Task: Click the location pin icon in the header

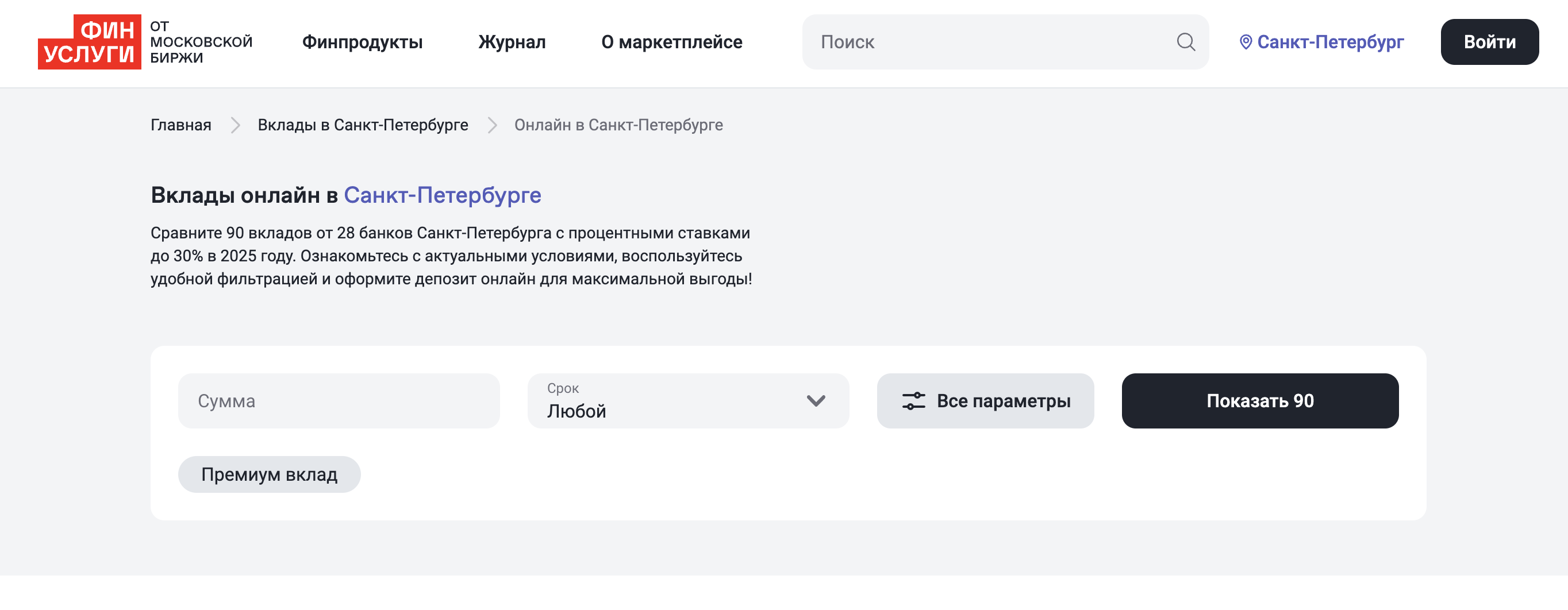Action: 1246,42
